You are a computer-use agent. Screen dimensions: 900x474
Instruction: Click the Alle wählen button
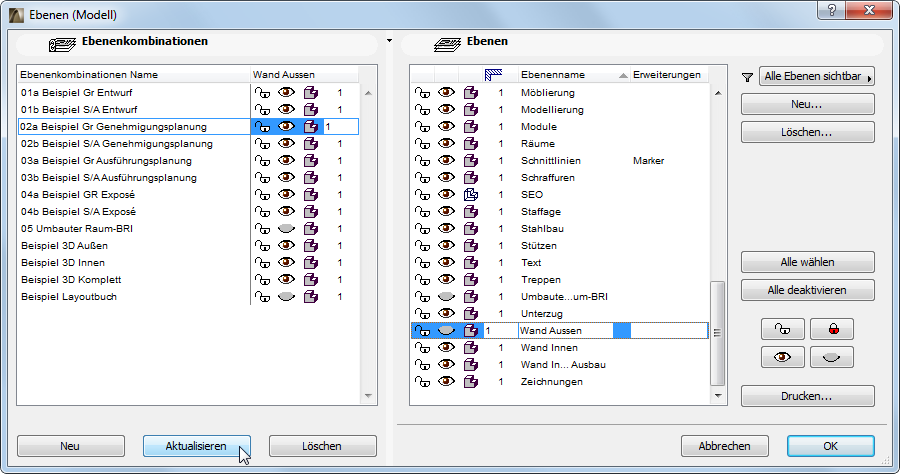point(808,262)
